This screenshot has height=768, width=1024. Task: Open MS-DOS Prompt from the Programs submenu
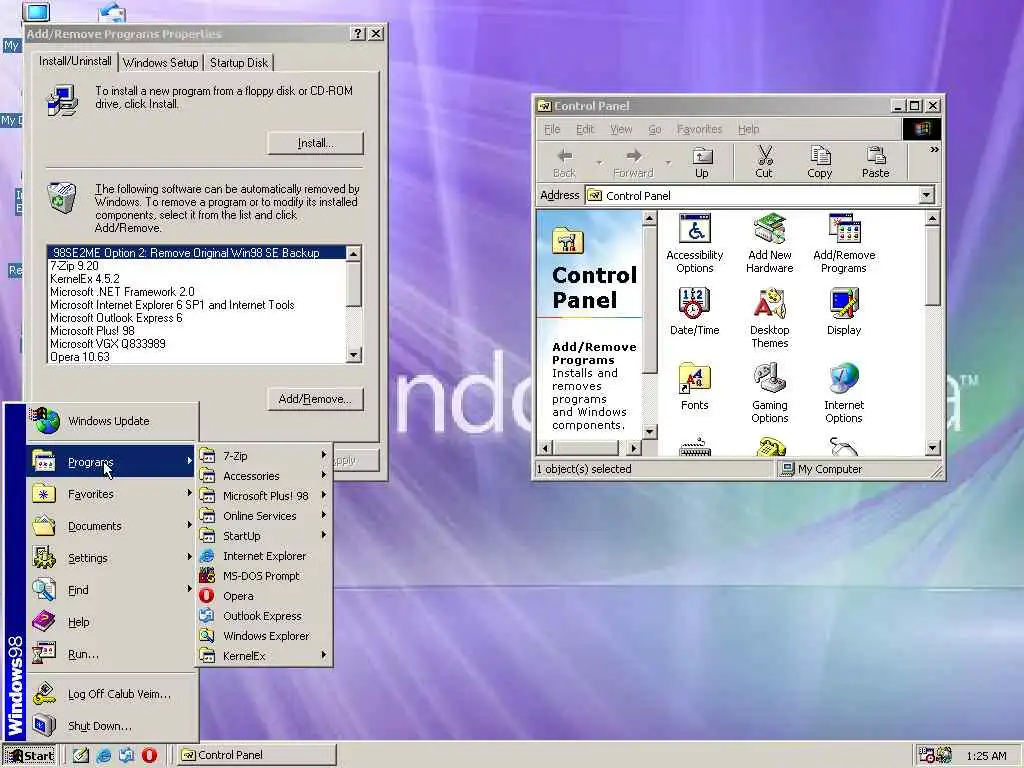(264, 576)
